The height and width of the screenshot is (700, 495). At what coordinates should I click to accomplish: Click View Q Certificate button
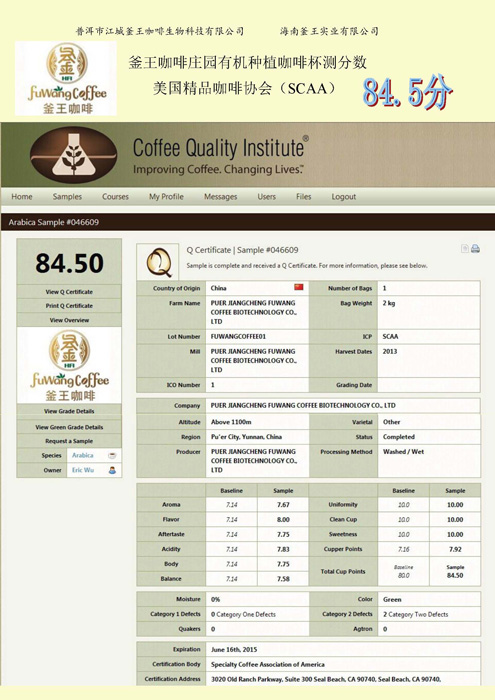point(69,292)
